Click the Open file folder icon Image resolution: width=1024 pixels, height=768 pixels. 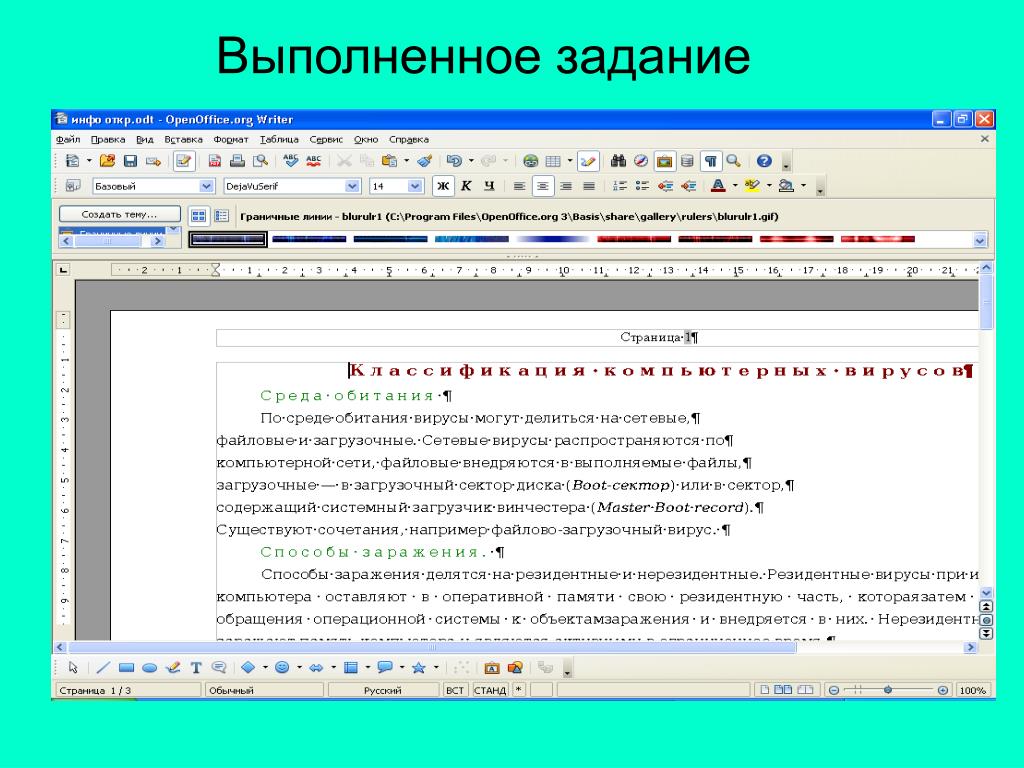click(x=107, y=161)
